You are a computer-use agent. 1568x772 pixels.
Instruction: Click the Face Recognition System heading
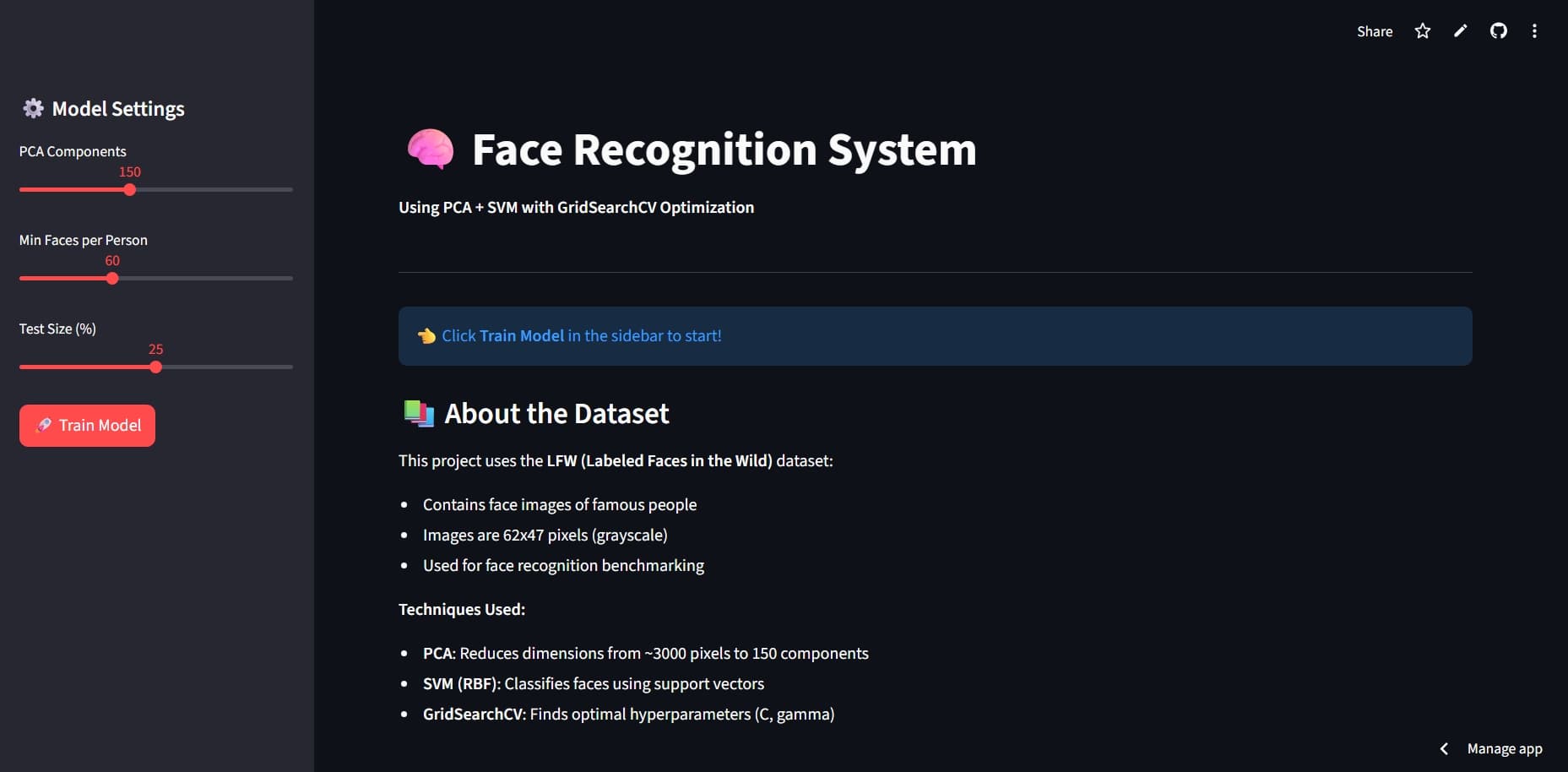[723, 150]
